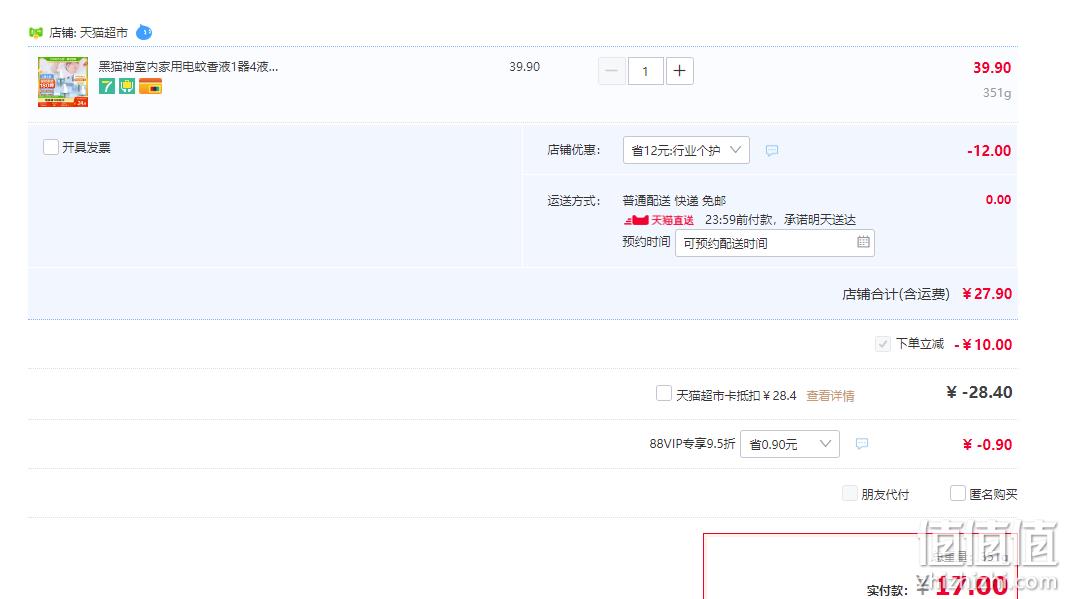Click the green 7-day return badge

pyautogui.click(x=107, y=86)
